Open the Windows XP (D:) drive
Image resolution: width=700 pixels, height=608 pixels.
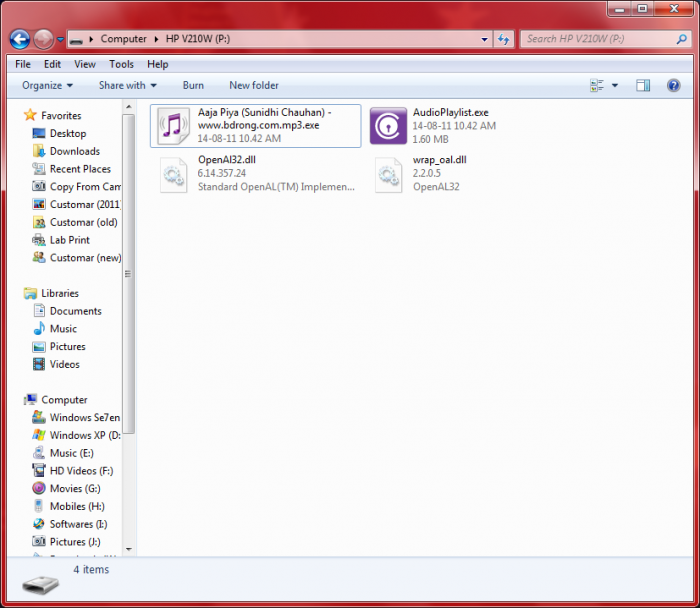pos(76,435)
